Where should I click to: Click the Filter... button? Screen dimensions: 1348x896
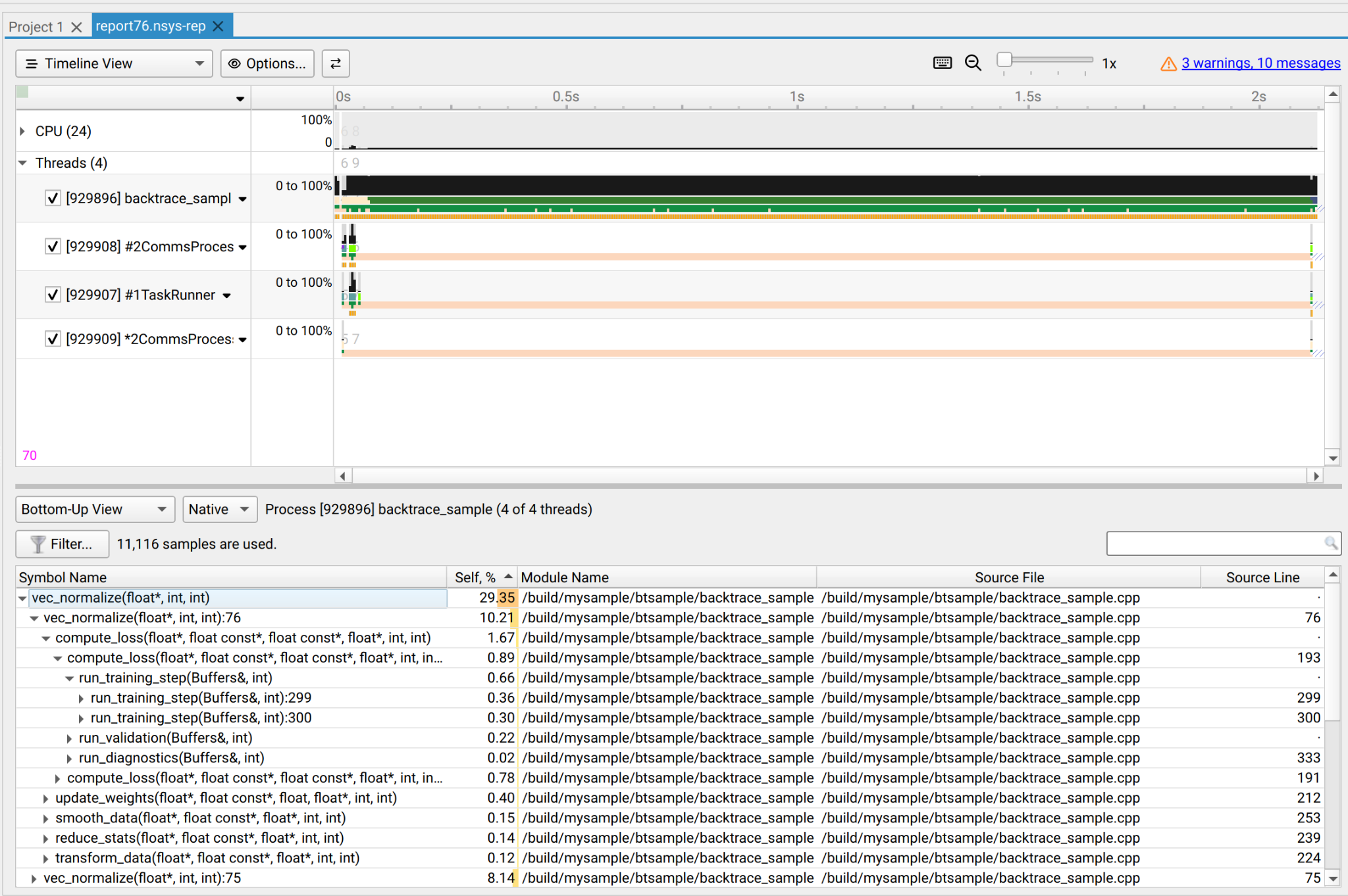click(63, 544)
